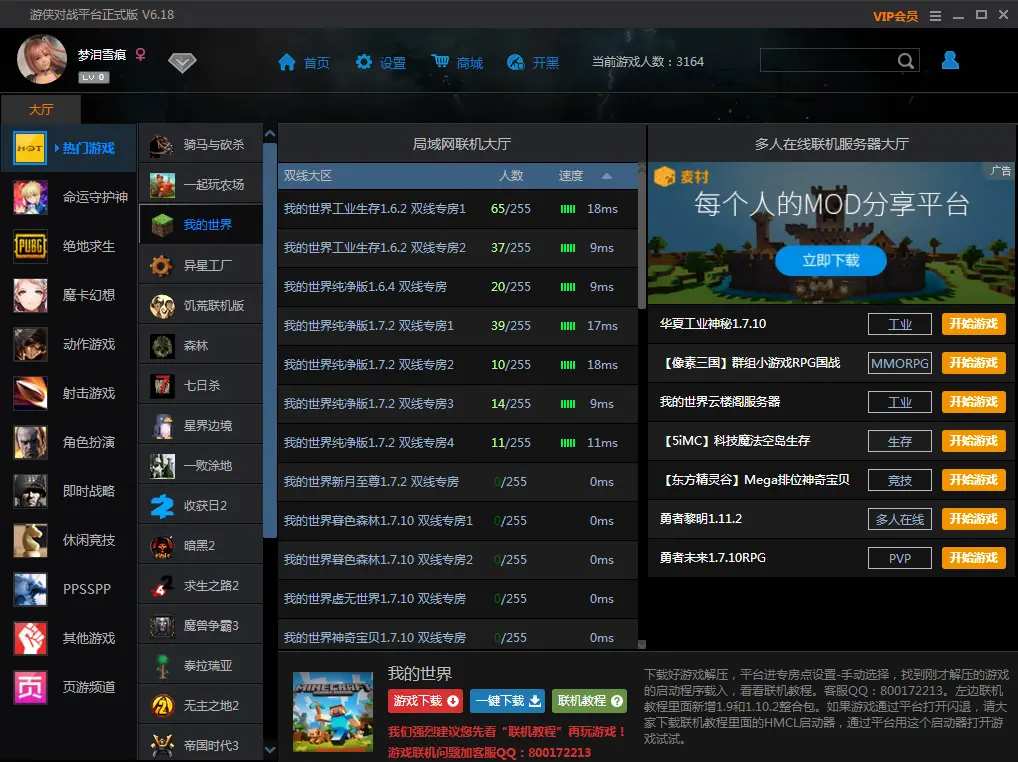1018x762 pixels.
Task: Select 一起玩农场 game icon
Action: point(162,185)
